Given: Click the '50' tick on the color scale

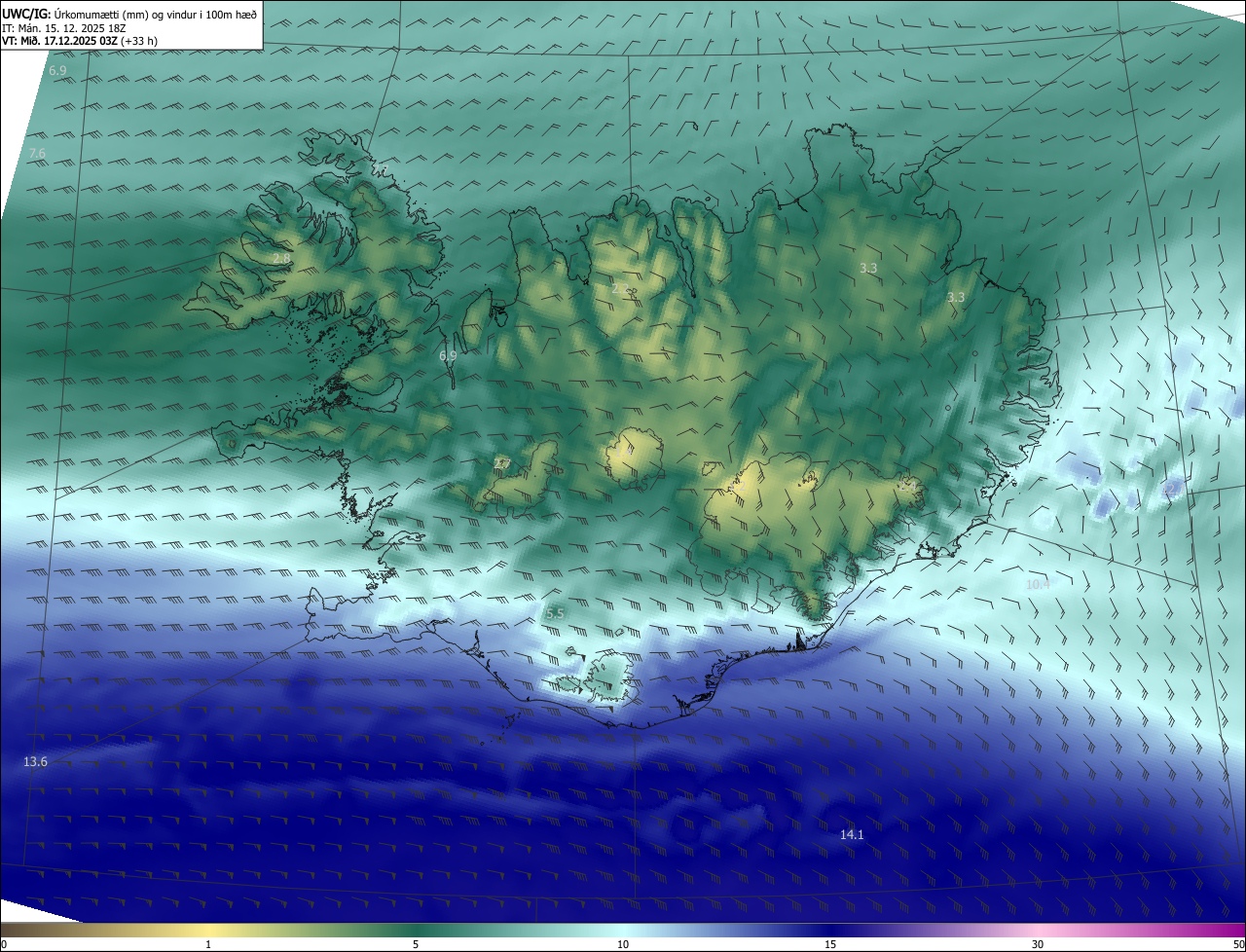Looking at the screenshot, I should (x=1238, y=944).
